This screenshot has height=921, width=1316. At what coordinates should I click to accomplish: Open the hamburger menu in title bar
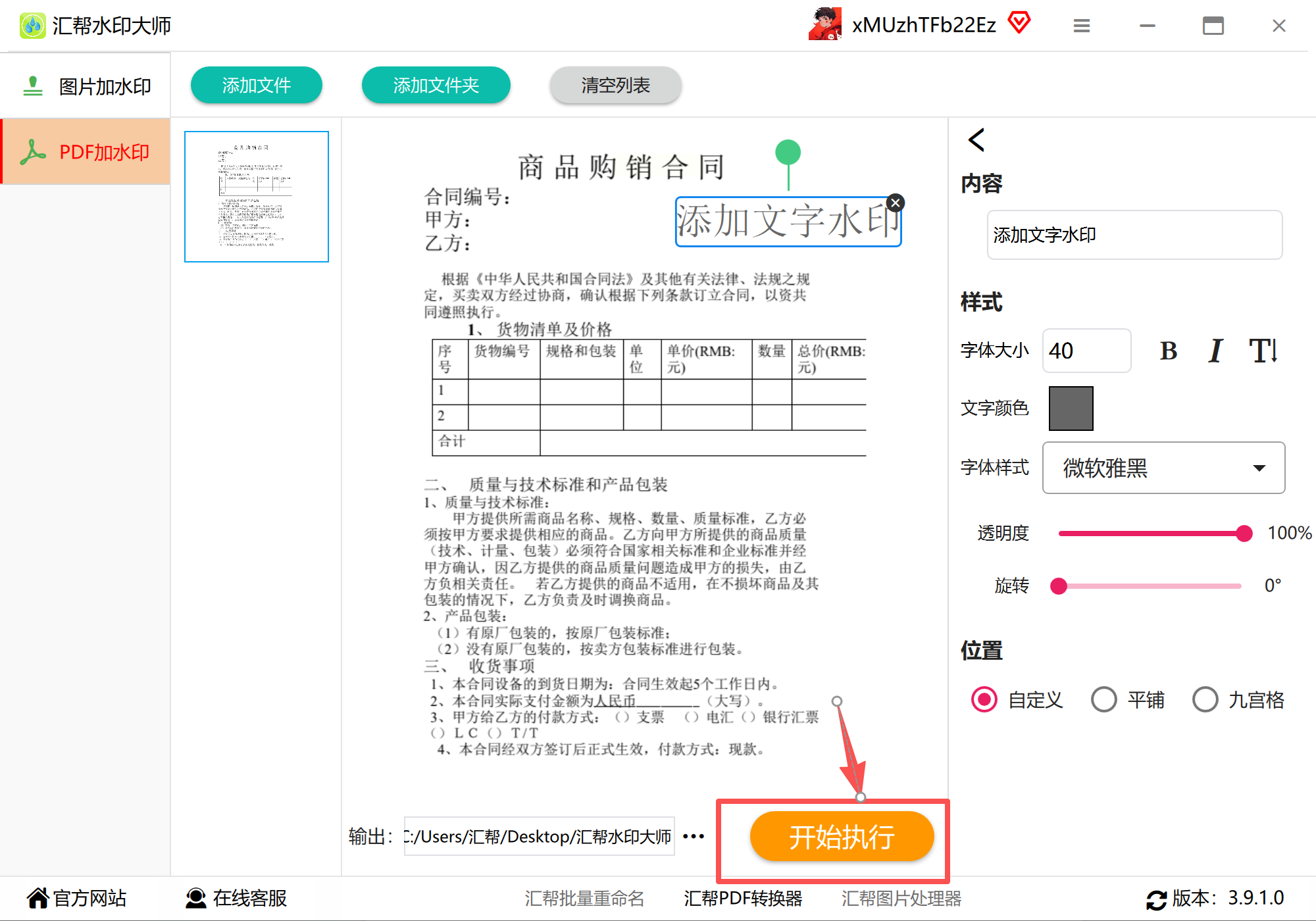(1081, 26)
